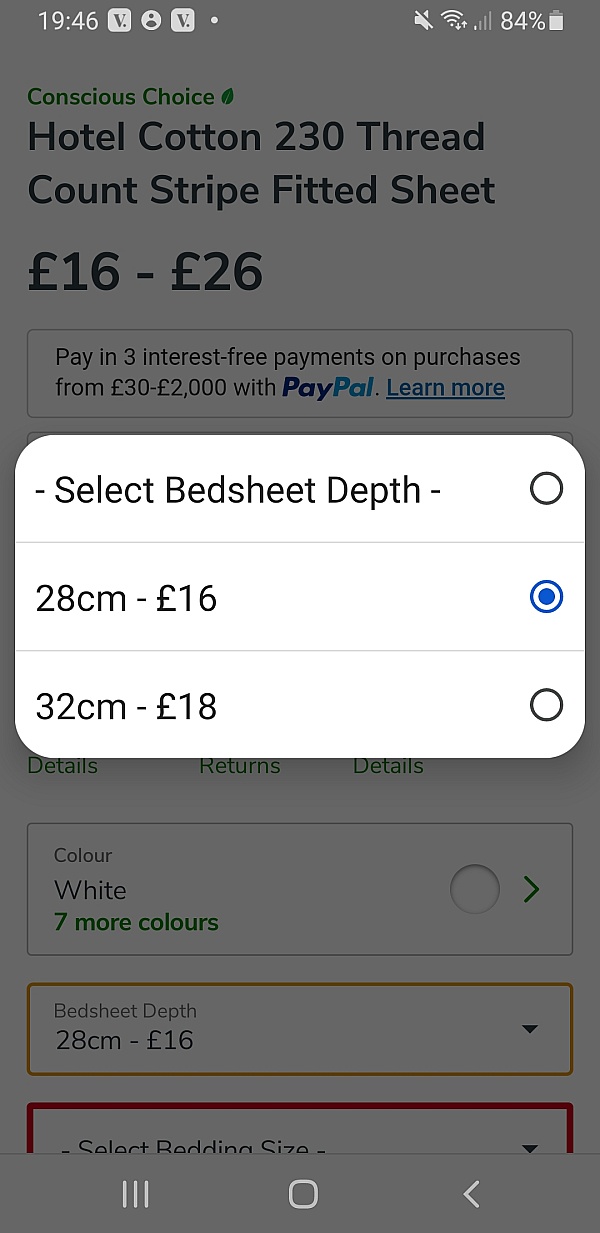Tap the Wi-Fi icon in the status bar
Viewport: 600px width, 1233px height.
(x=452, y=19)
